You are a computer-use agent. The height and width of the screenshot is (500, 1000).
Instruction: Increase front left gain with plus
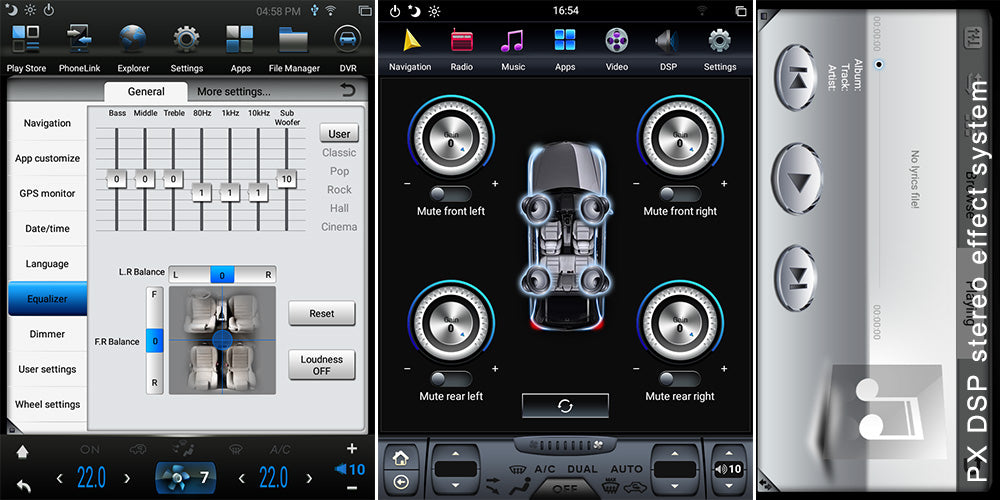tap(495, 184)
